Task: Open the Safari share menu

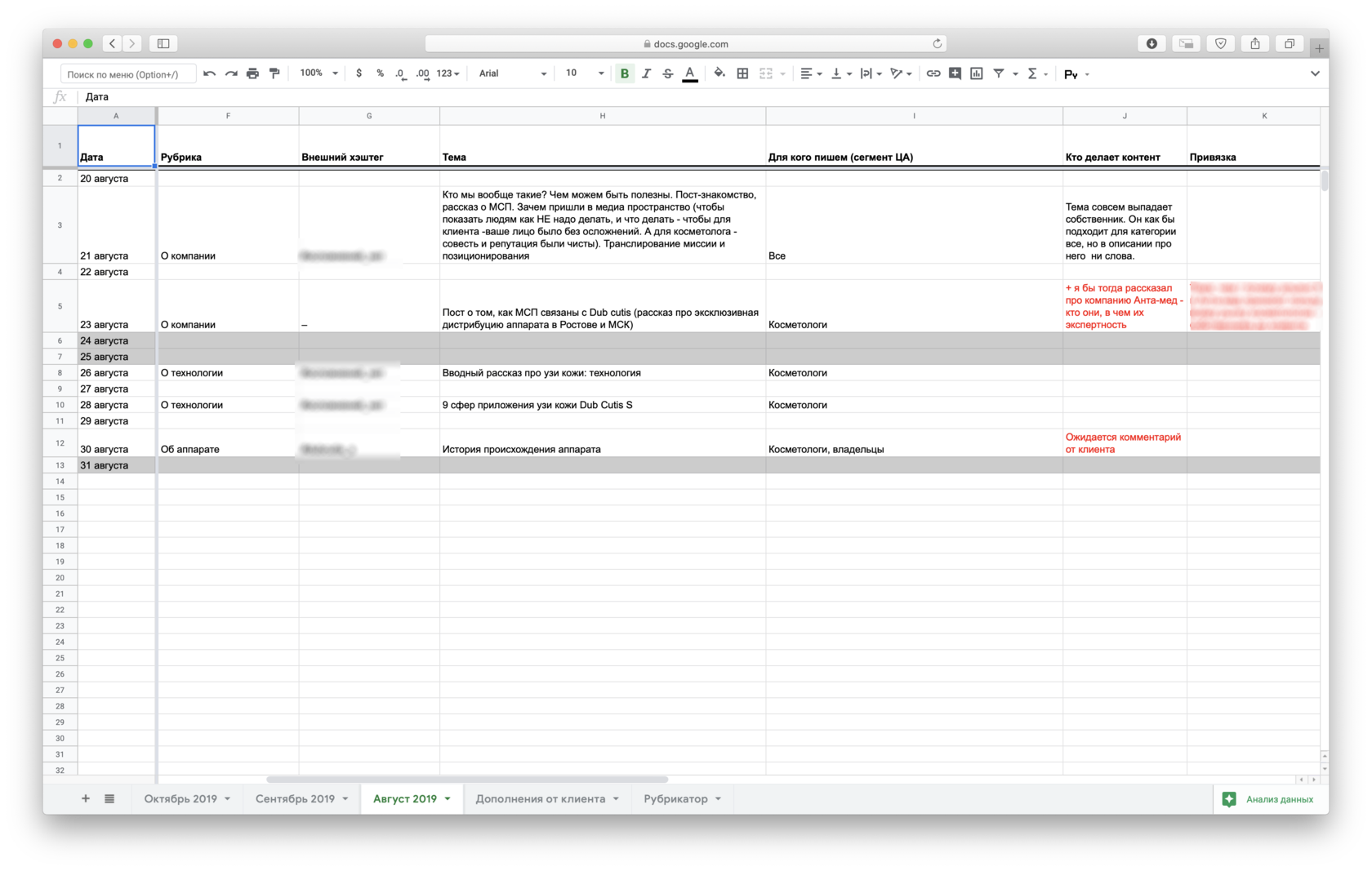Action: (1255, 43)
